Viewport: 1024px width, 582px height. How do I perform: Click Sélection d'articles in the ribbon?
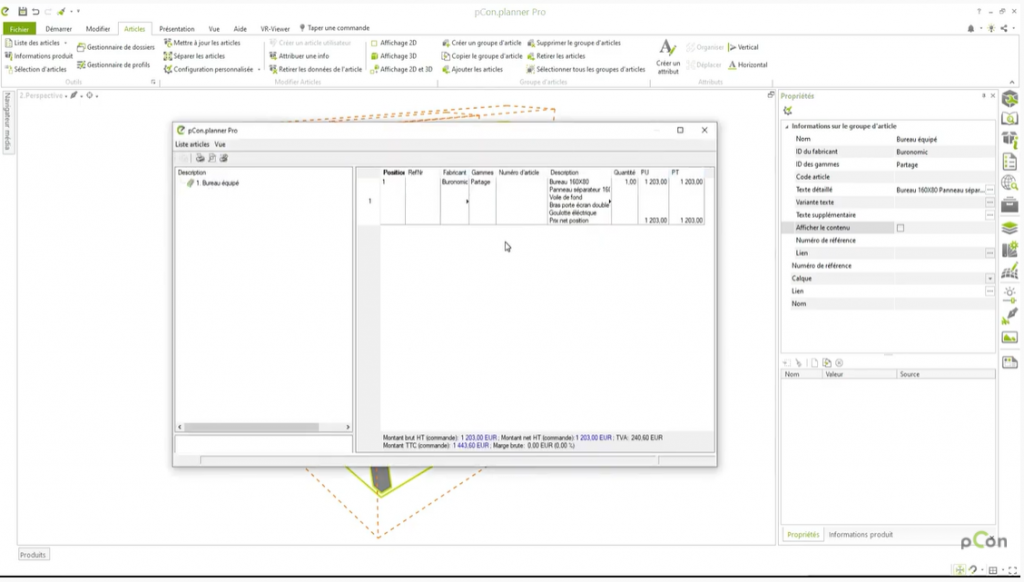coord(35,69)
